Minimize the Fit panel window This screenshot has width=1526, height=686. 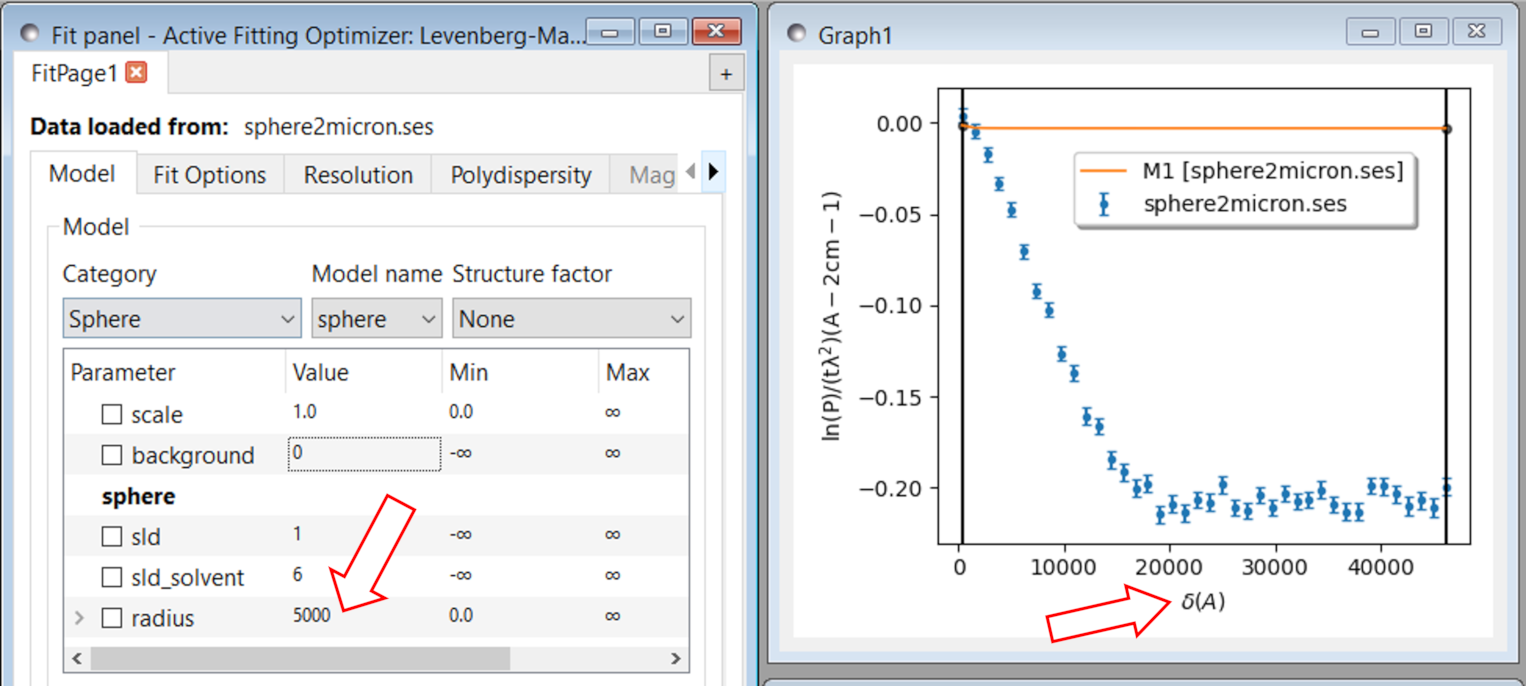click(x=610, y=32)
